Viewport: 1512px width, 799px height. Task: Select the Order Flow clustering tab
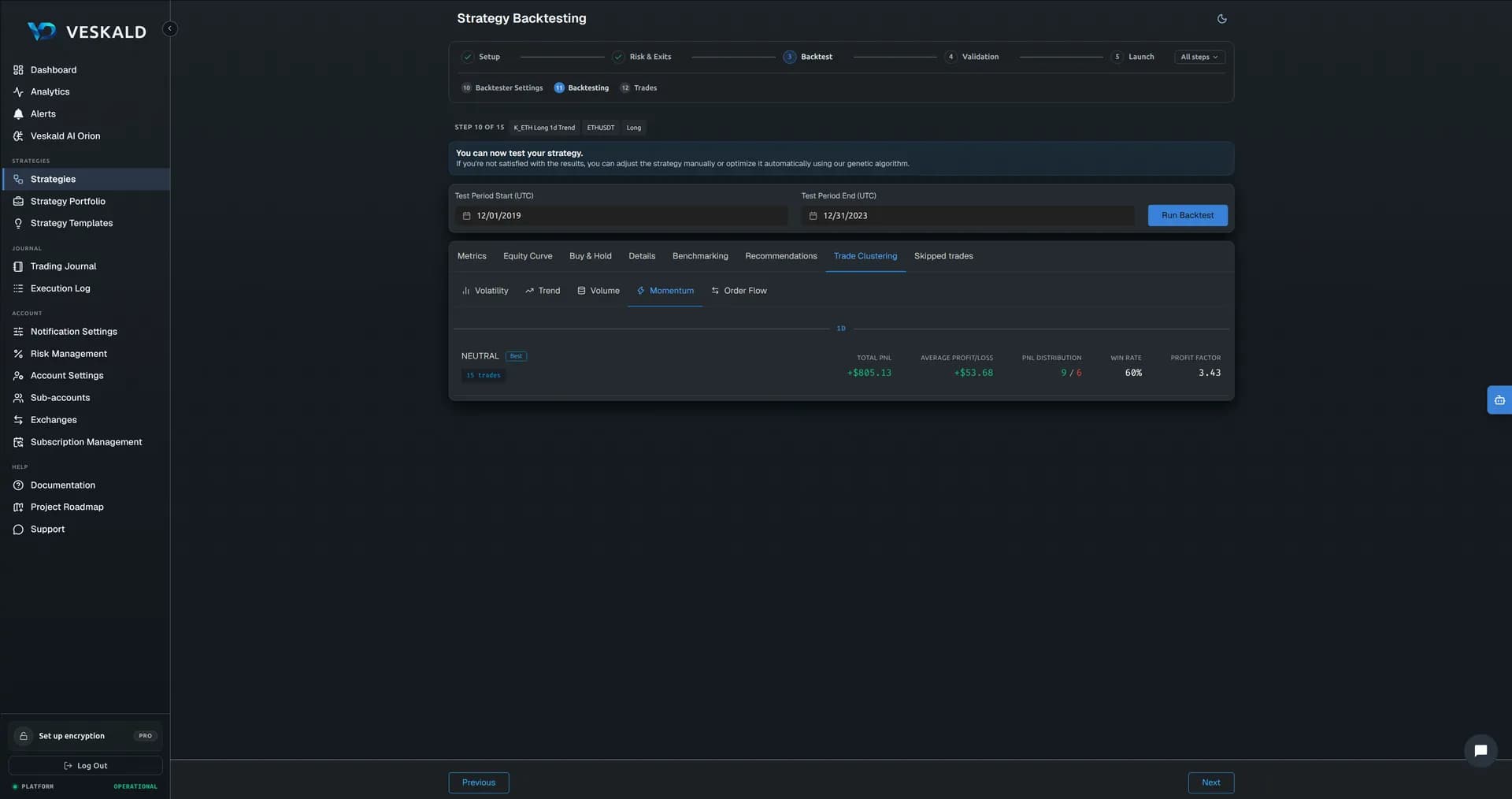pyautogui.click(x=739, y=291)
